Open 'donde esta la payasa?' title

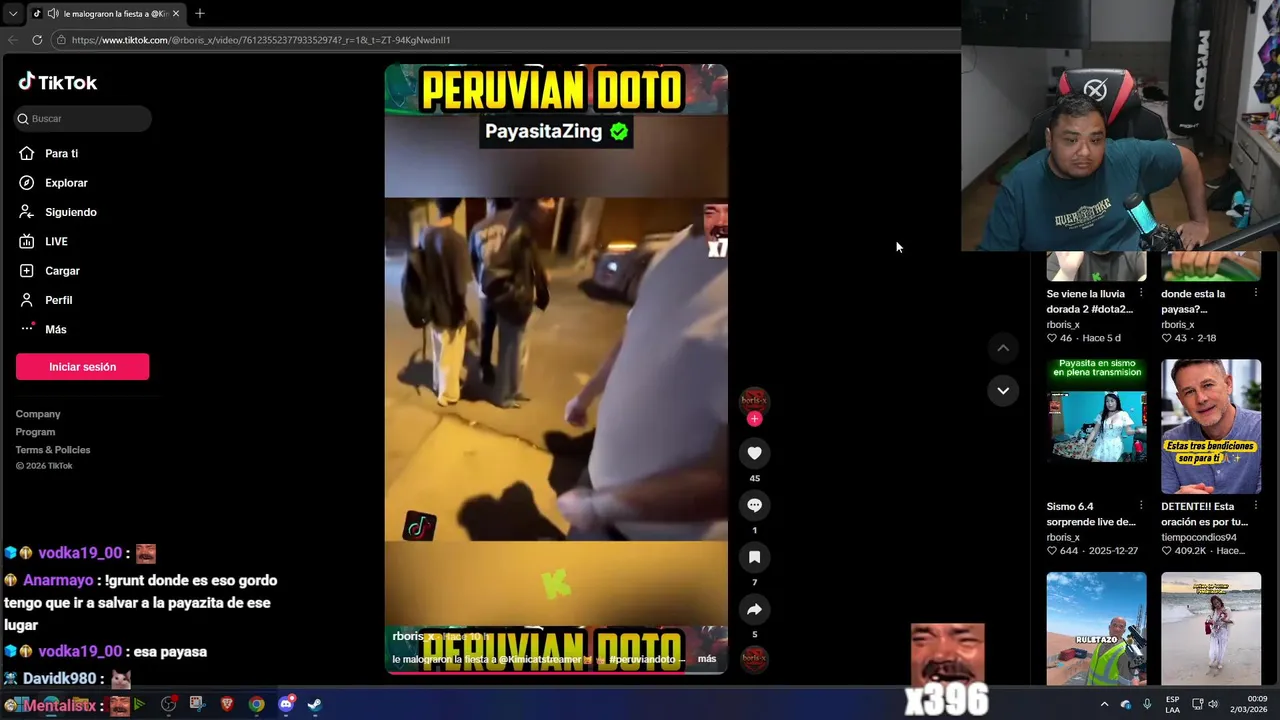click(1194, 301)
